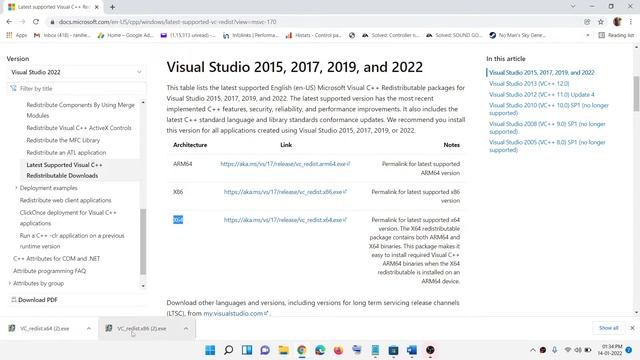The width and height of the screenshot is (640, 360).
Task: Open Microsoft Edge from taskbar
Action: [x=320, y=350]
